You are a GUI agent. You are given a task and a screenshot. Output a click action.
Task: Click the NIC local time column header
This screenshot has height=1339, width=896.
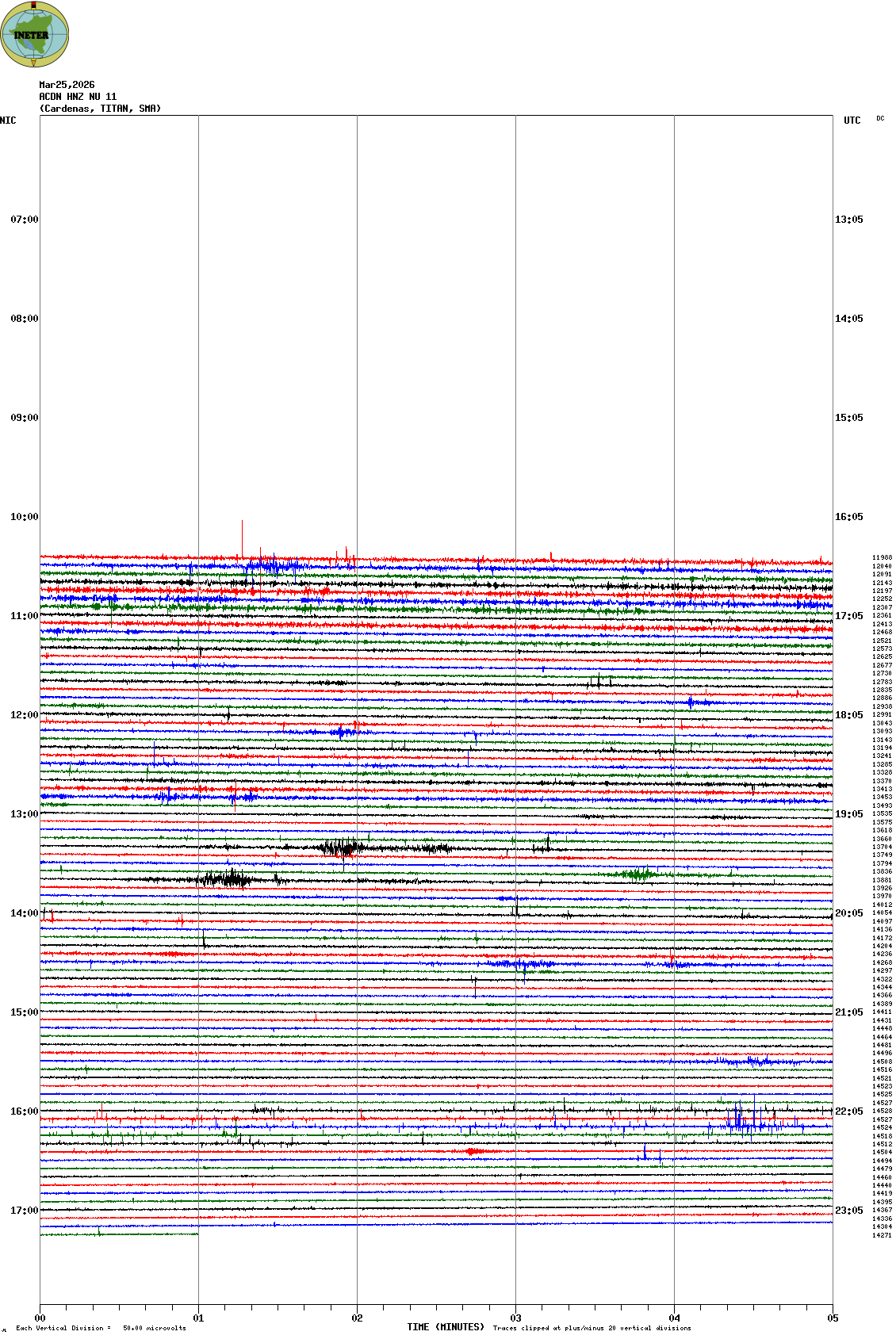click(8, 121)
